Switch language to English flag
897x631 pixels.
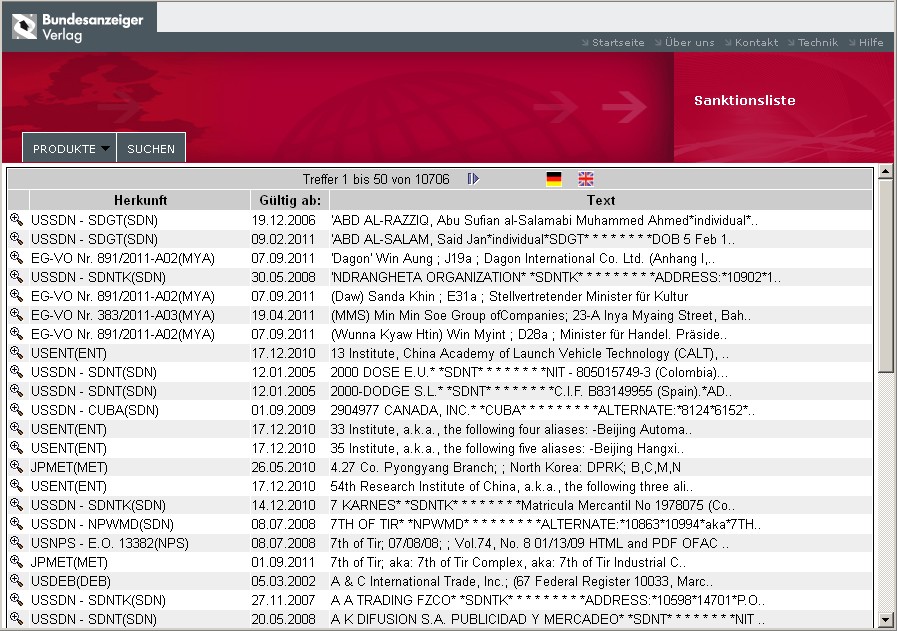pyautogui.click(x=586, y=179)
